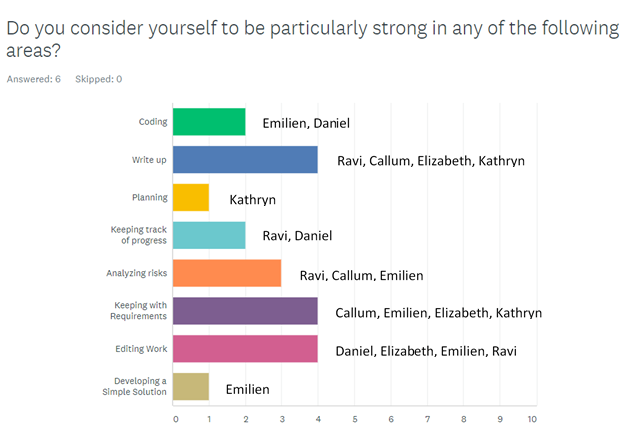
Task: Select the blue Write up bar
Action: click(x=245, y=160)
